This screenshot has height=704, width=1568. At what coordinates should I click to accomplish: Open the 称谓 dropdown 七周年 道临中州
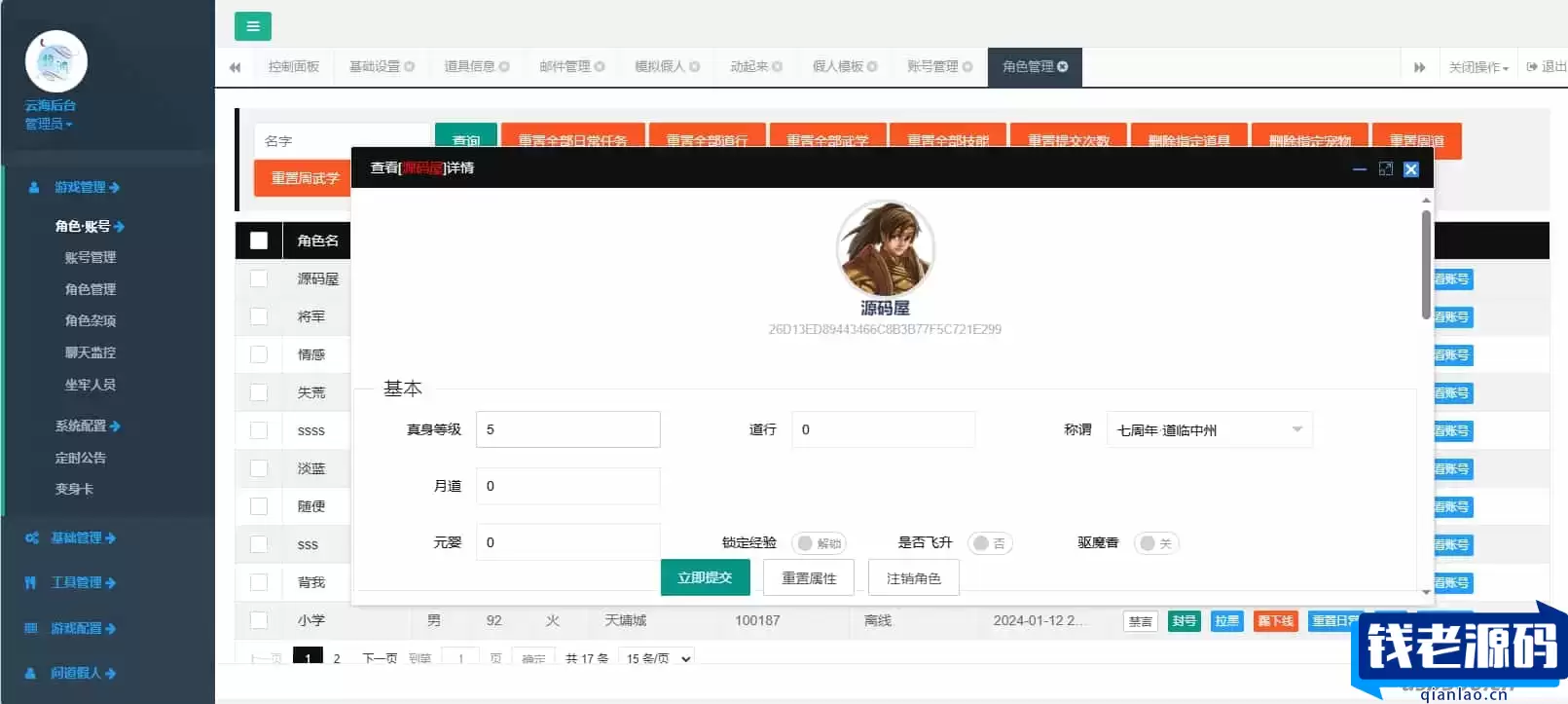(1210, 430)
